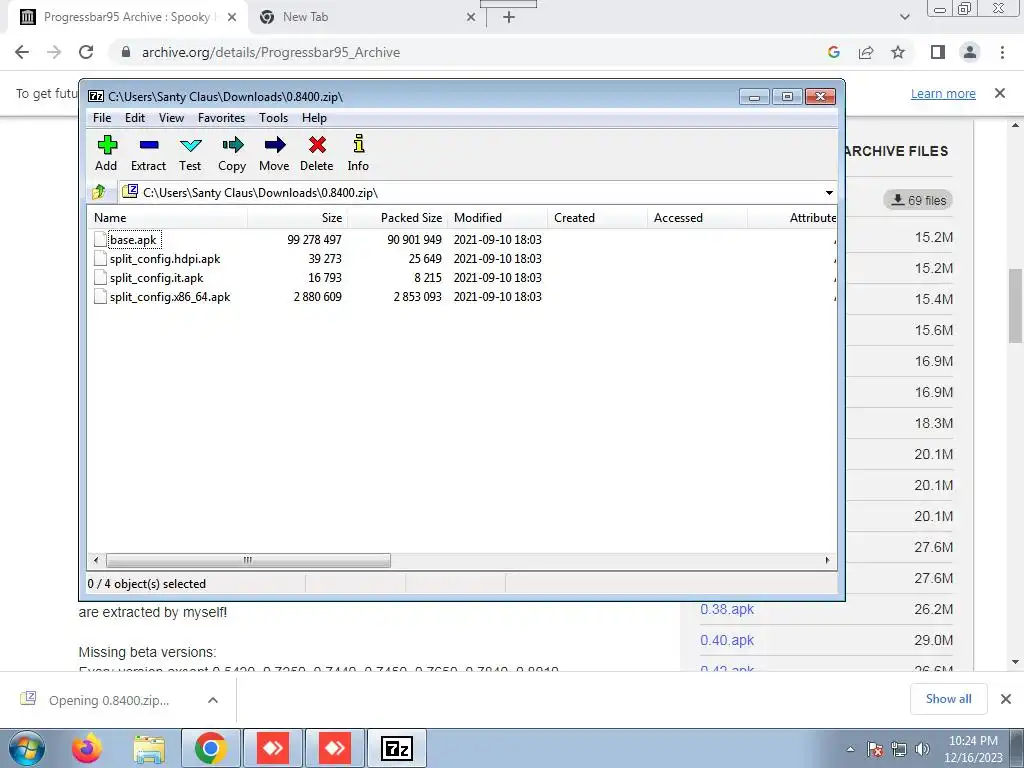Bookmark this page with star icon
Screen dimensions: 1024x768
tap(898, 52)
